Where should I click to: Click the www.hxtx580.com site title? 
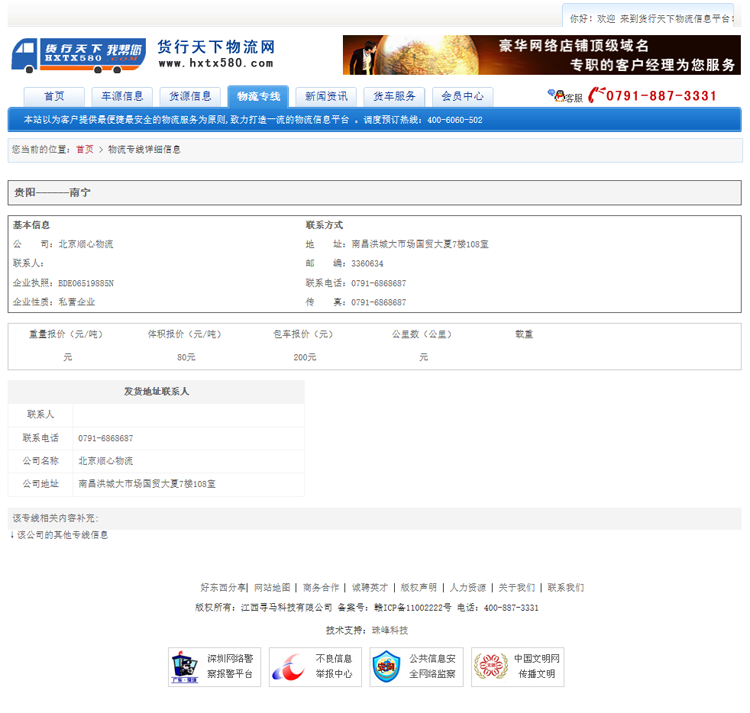pos(216,63)
